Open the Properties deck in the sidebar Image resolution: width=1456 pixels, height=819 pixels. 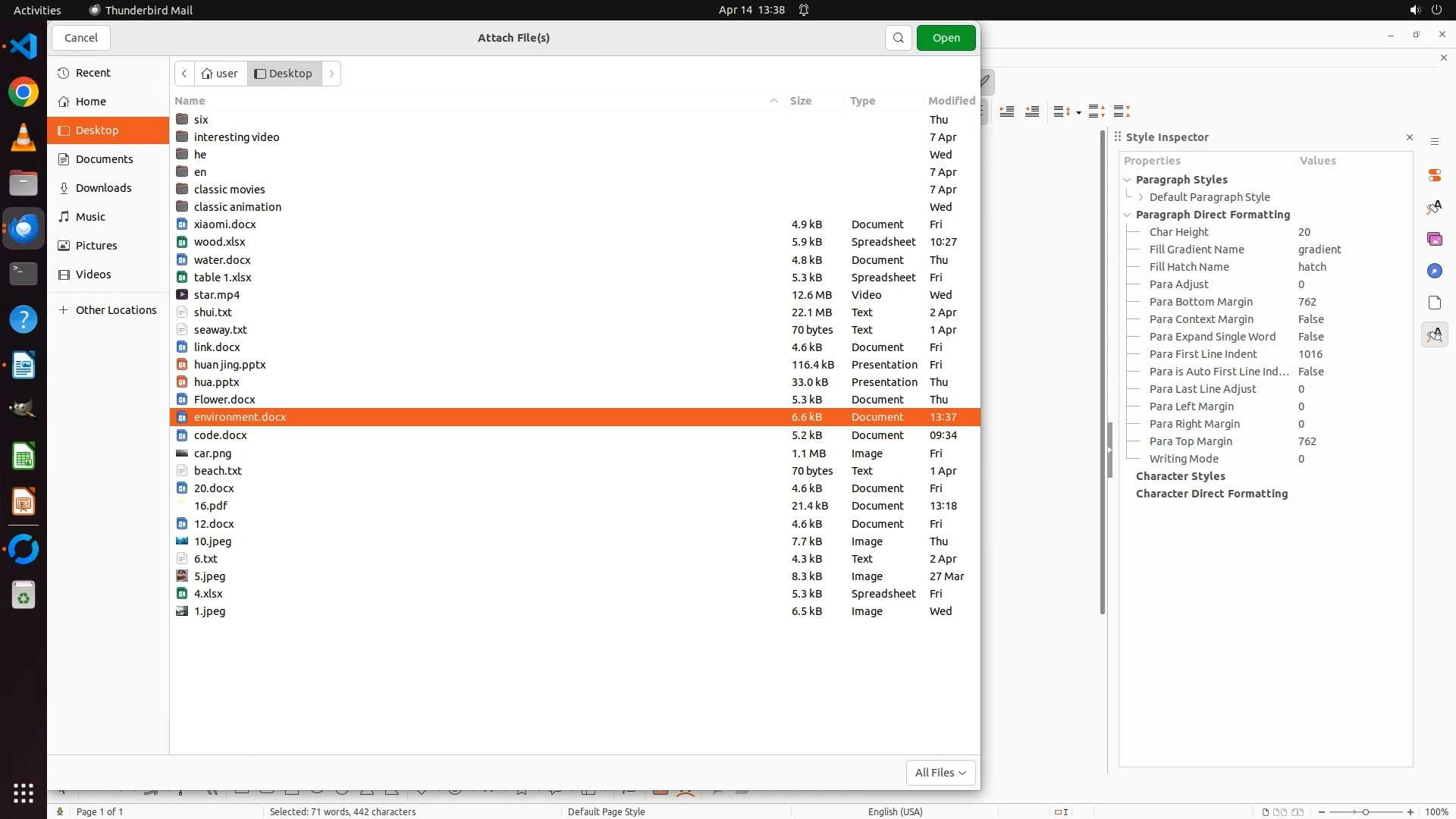[x=1434, y=175]
